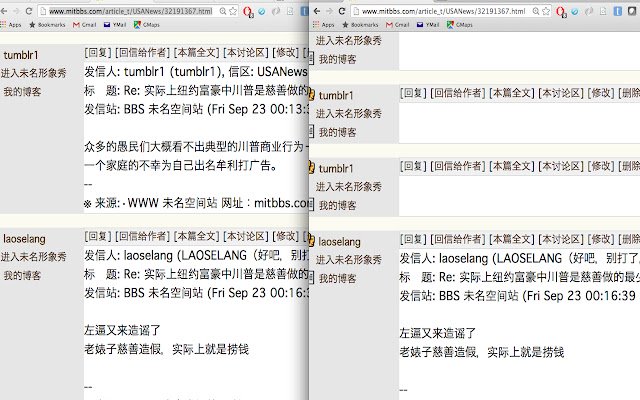Bookmark page with star in right window
This screenshot has width=640, height=400.
(x=546, y=11)
